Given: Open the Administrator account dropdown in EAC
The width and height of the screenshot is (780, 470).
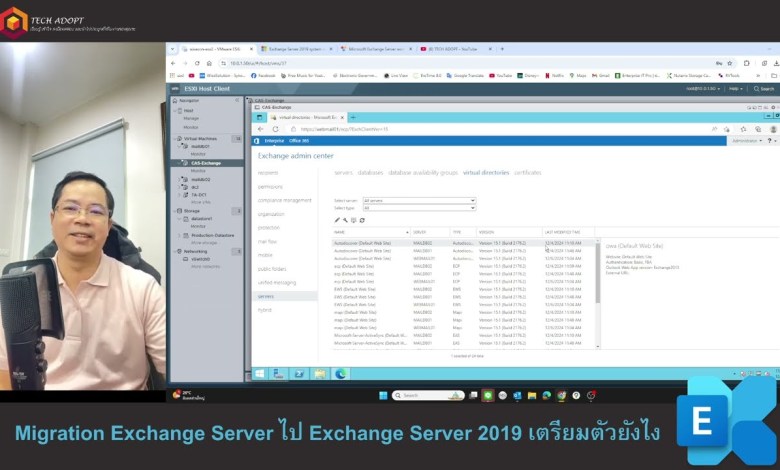Looking at the screenshot, I should (x=747, y=141).
